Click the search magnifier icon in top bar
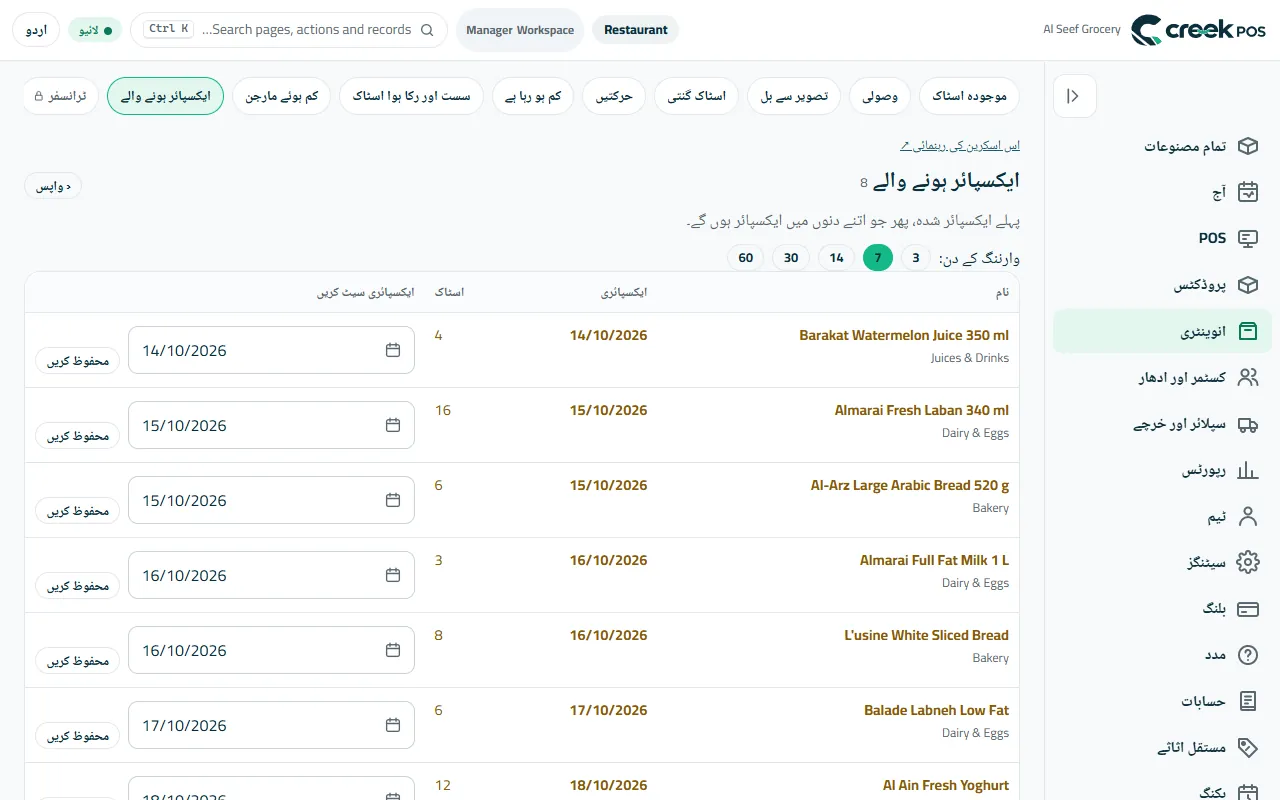Viewport: 1280px width, 800px height. [427, 30]
